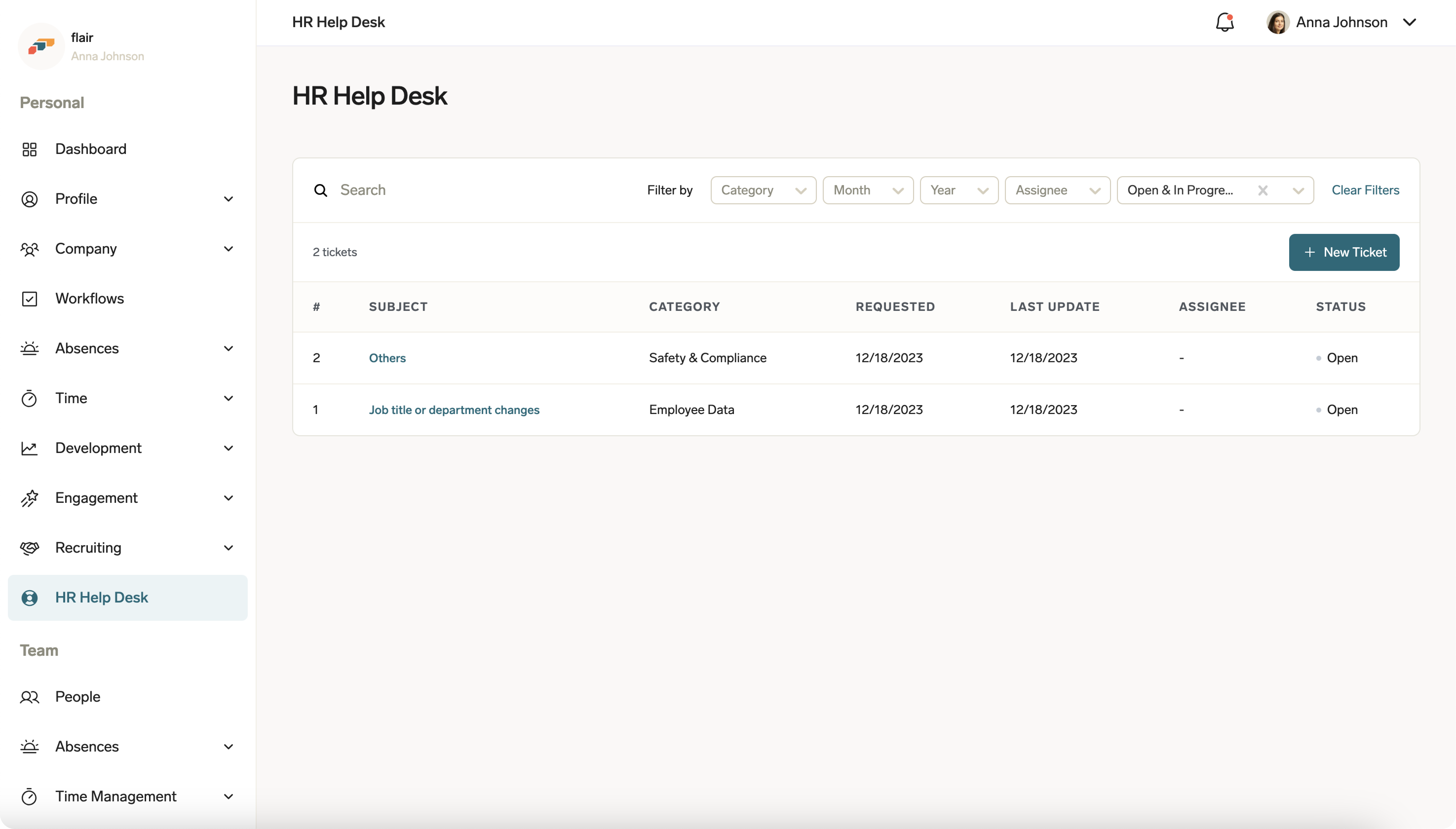Expand the Company sidebar section
This screenshot has width=1456, height=829.
(228, 249)
